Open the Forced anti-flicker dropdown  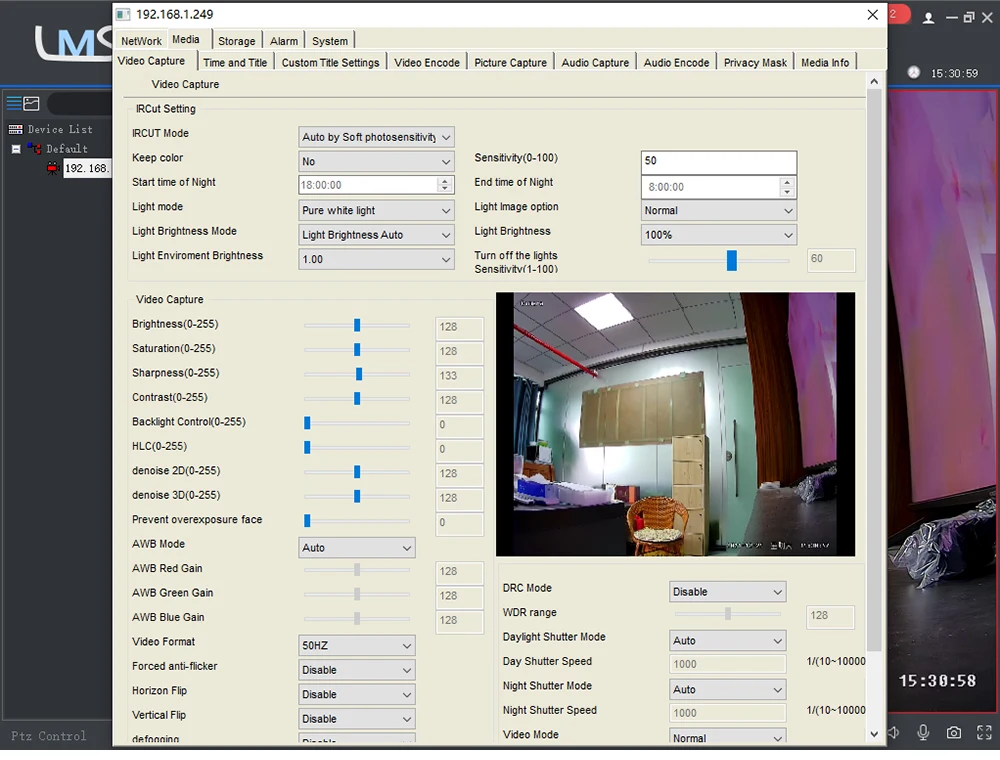tap(357, 670)
